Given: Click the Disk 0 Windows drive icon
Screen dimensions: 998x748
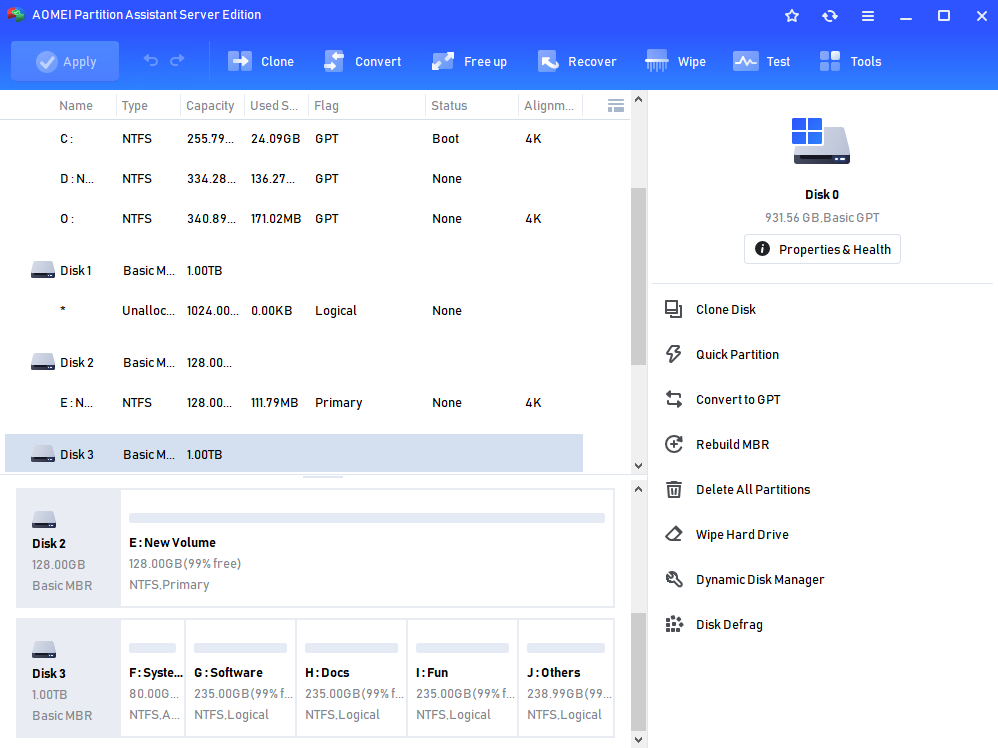Looking at the screenshot, I should [821, 141].
